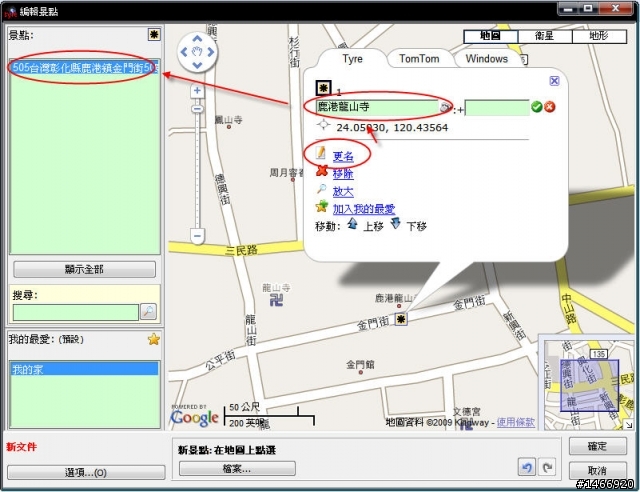Click the redo arrow button
The image size is (640, 492).
tap(547, 467)
